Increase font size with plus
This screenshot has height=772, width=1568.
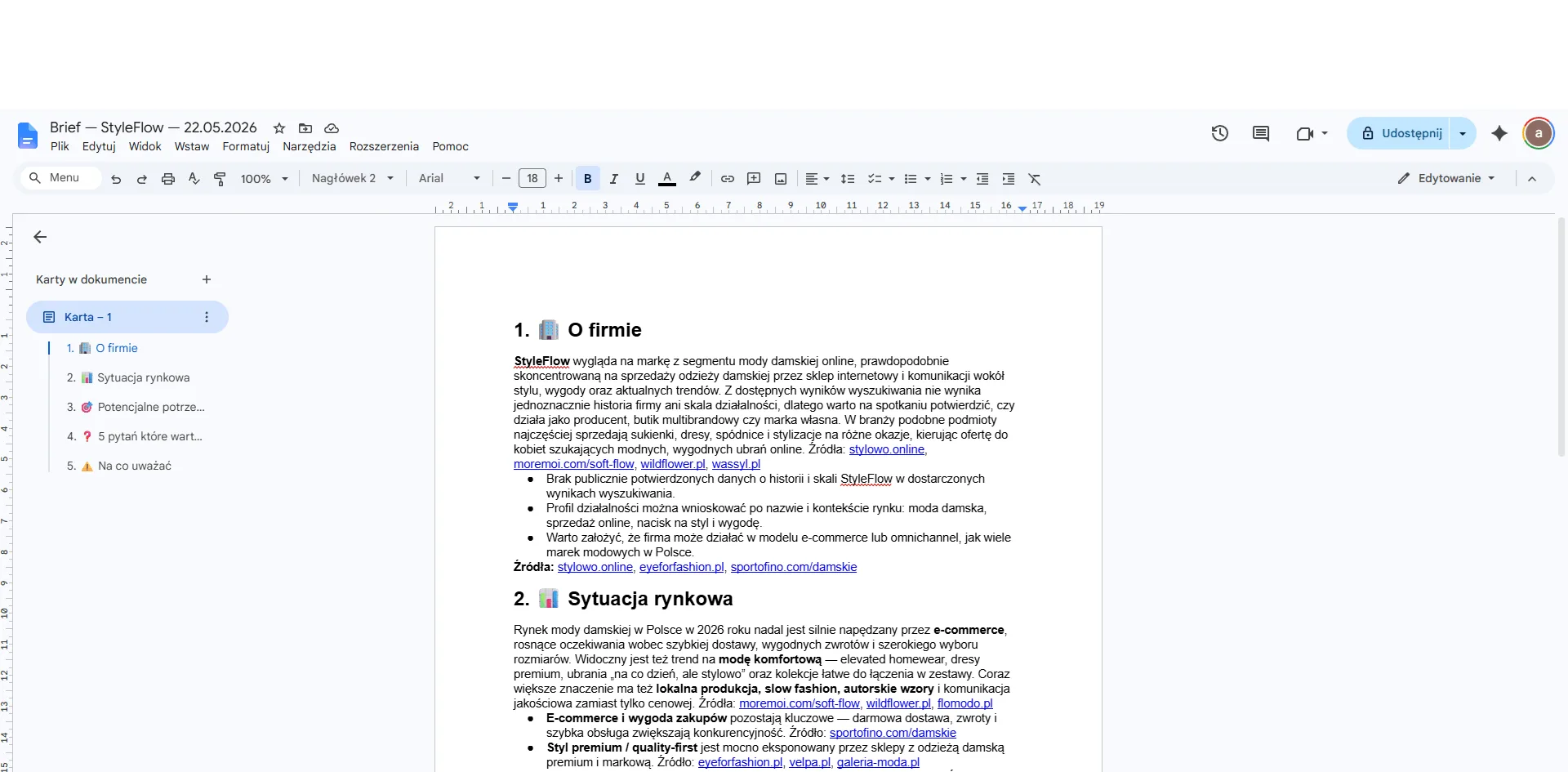tap(559, 179)
